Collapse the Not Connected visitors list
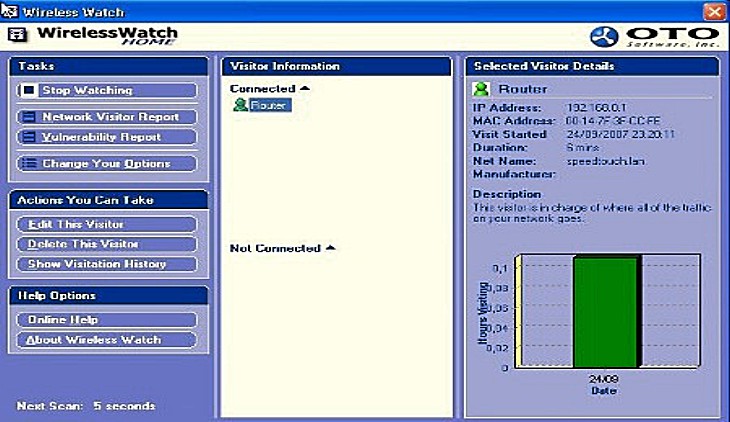Image resolution: width=730 pixels, height=422 pixels. pyautogui.click(x=331, y=248)
